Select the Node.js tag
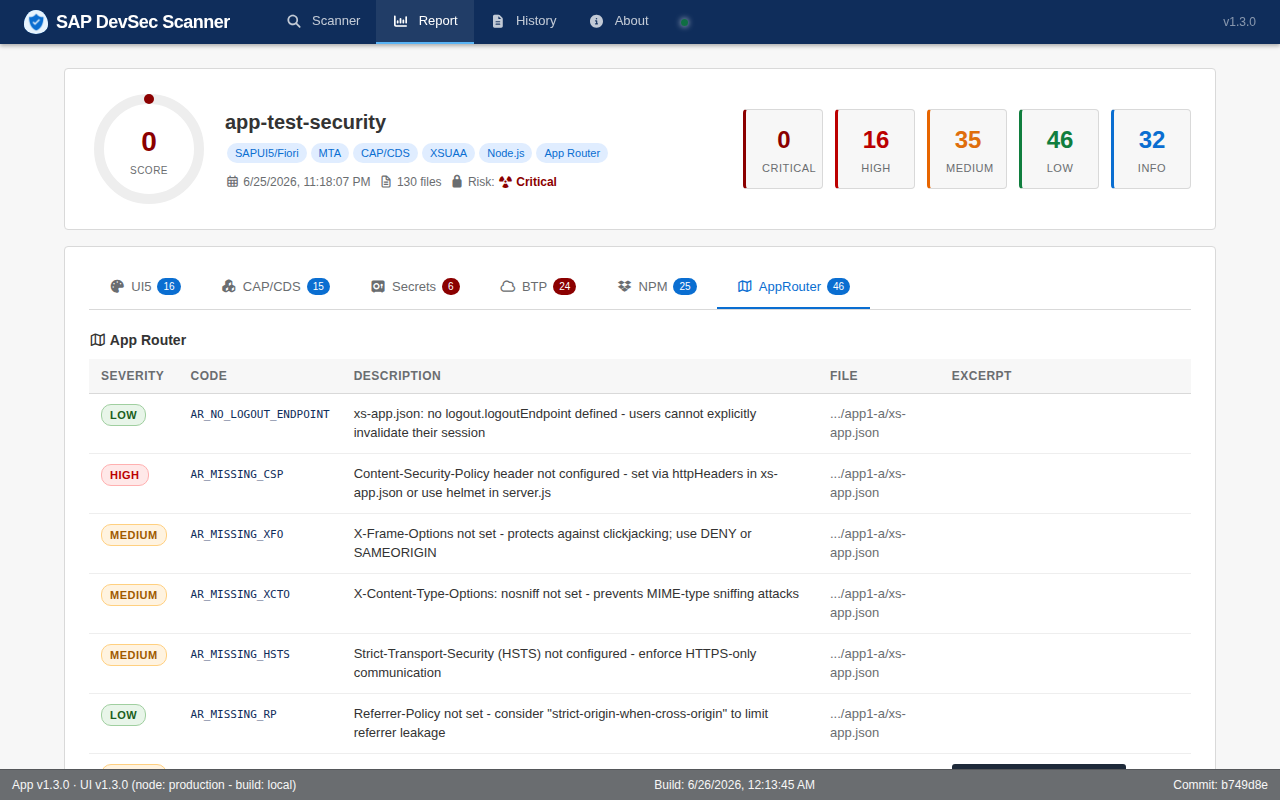Viewport: 1280px width, 800px height. coord(506,153)
